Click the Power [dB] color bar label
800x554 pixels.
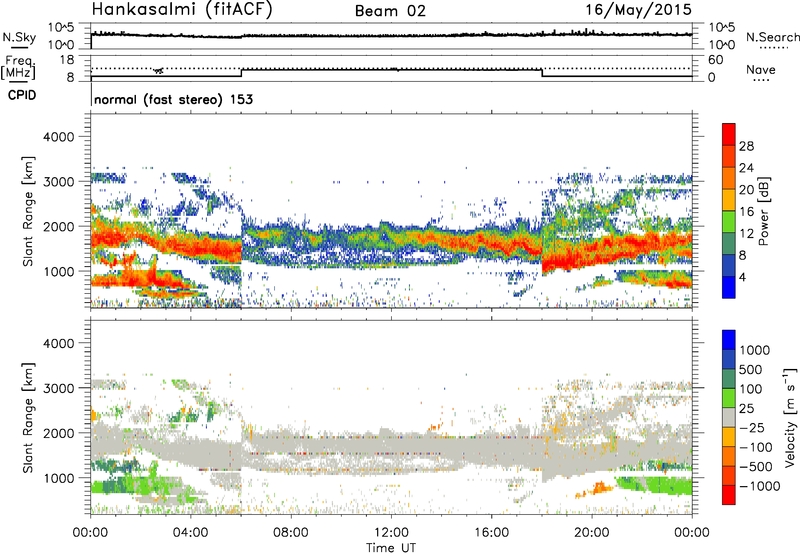pyautogui.click(x=763, y=211)
